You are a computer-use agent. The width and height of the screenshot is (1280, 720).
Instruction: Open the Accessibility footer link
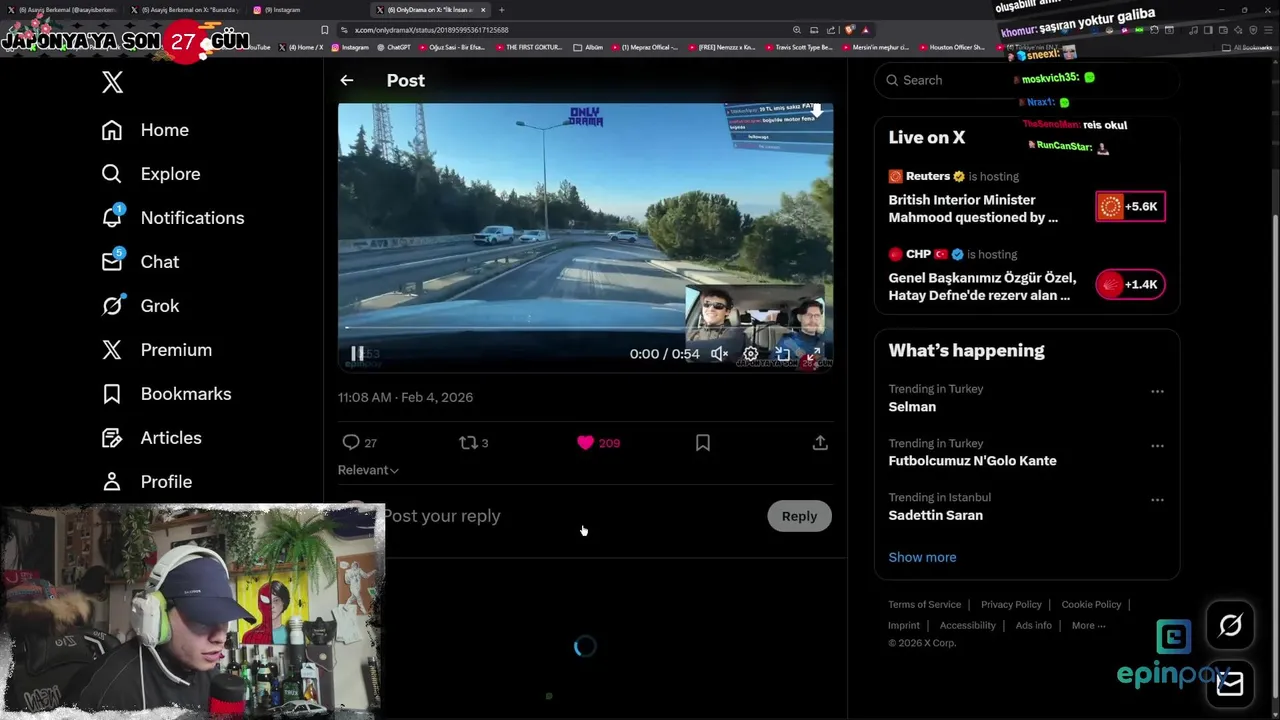pyautogui.click(x=967, y=625)
